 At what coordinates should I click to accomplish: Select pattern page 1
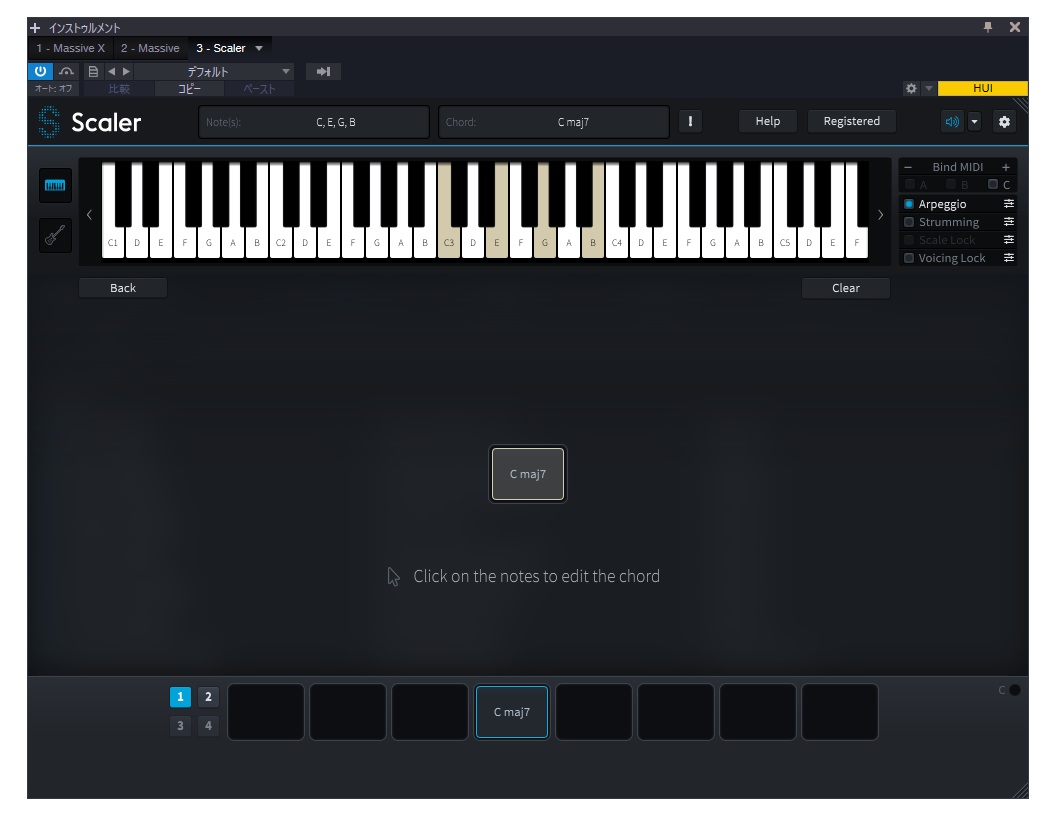click(180, 697)
